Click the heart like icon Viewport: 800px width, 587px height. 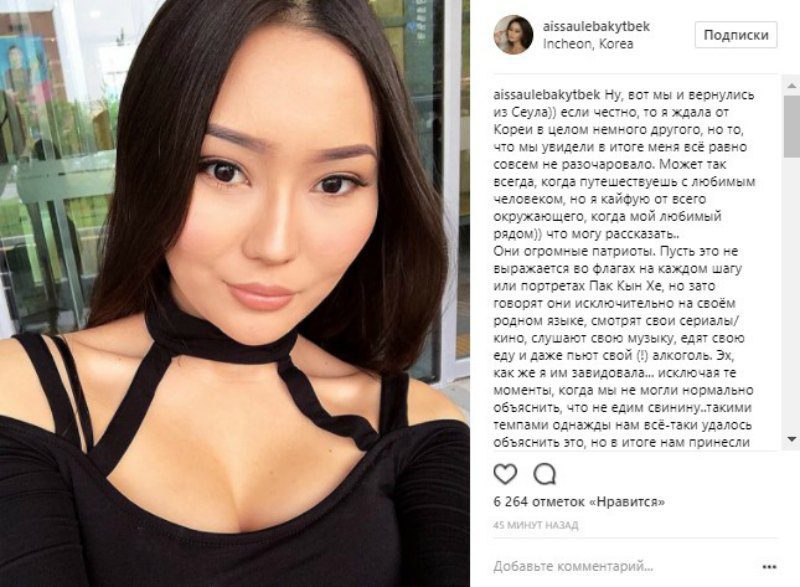[x=505, y=474]
